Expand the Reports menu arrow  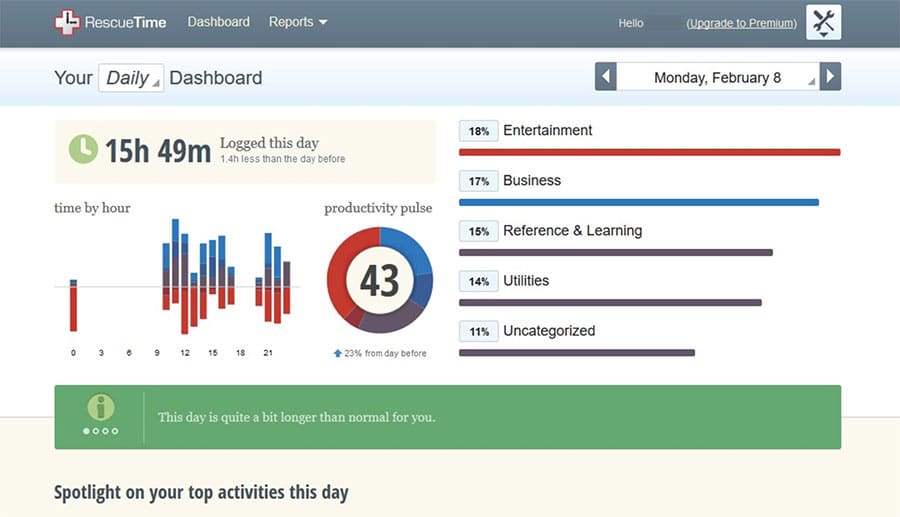pos(323,22)
